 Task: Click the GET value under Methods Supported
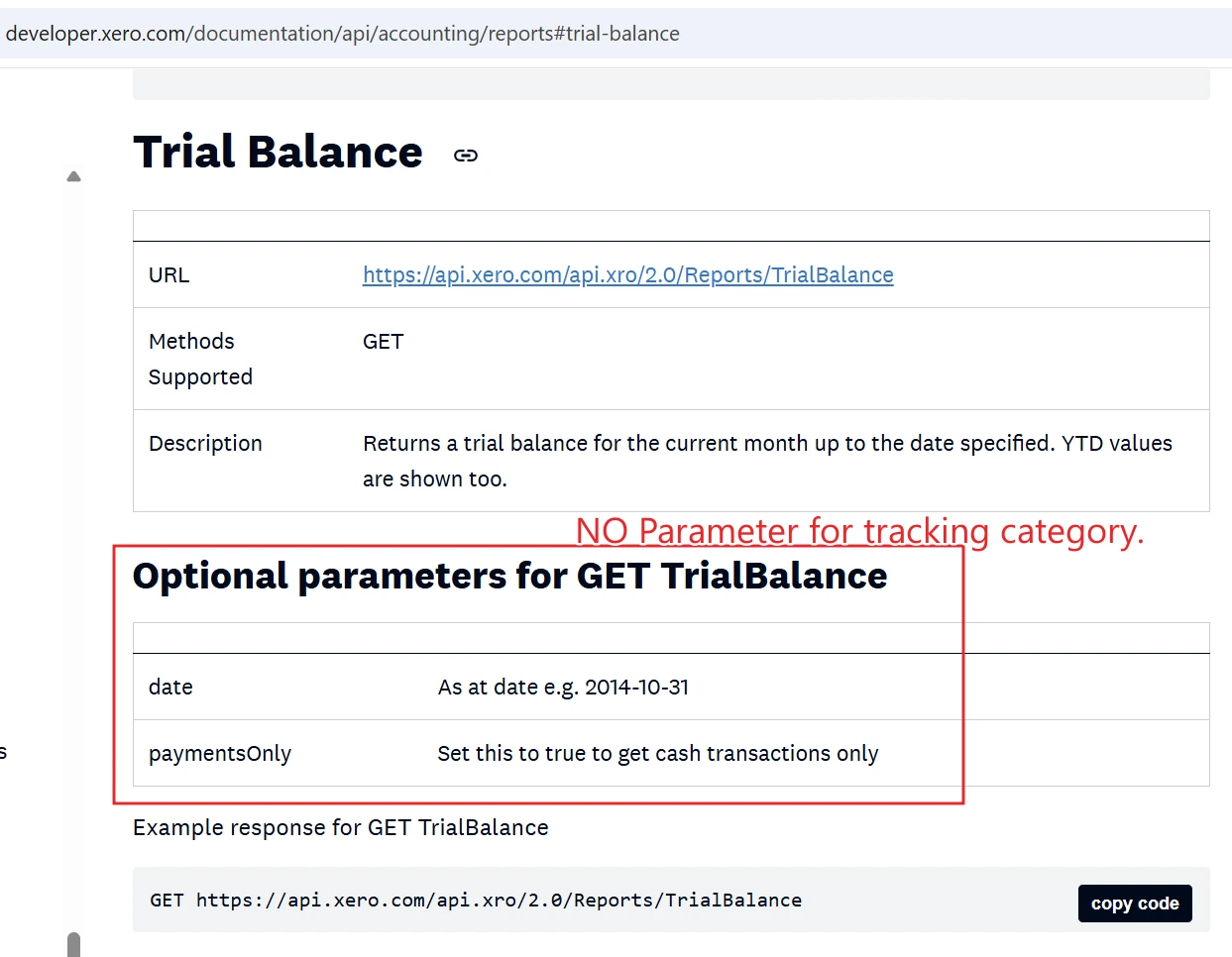(383, 342)
